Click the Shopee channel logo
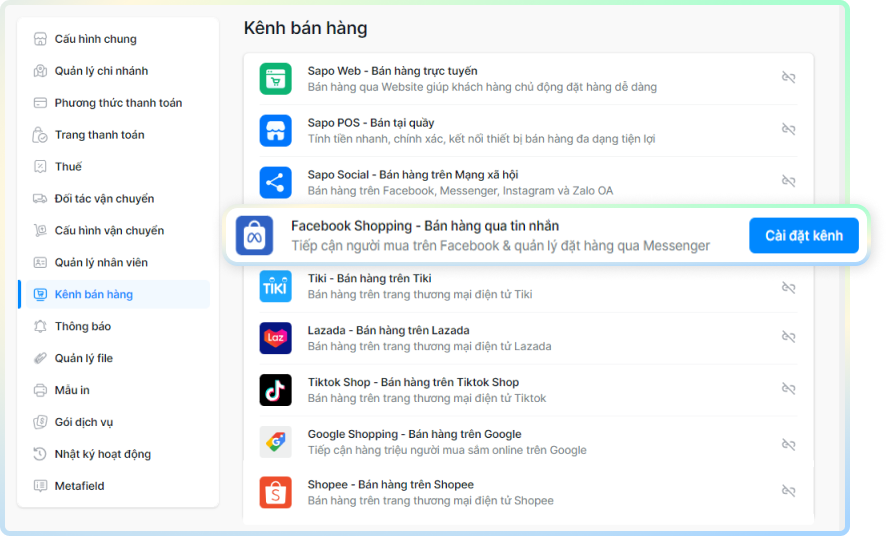This screenshot has width=888, height=536. 276,492
